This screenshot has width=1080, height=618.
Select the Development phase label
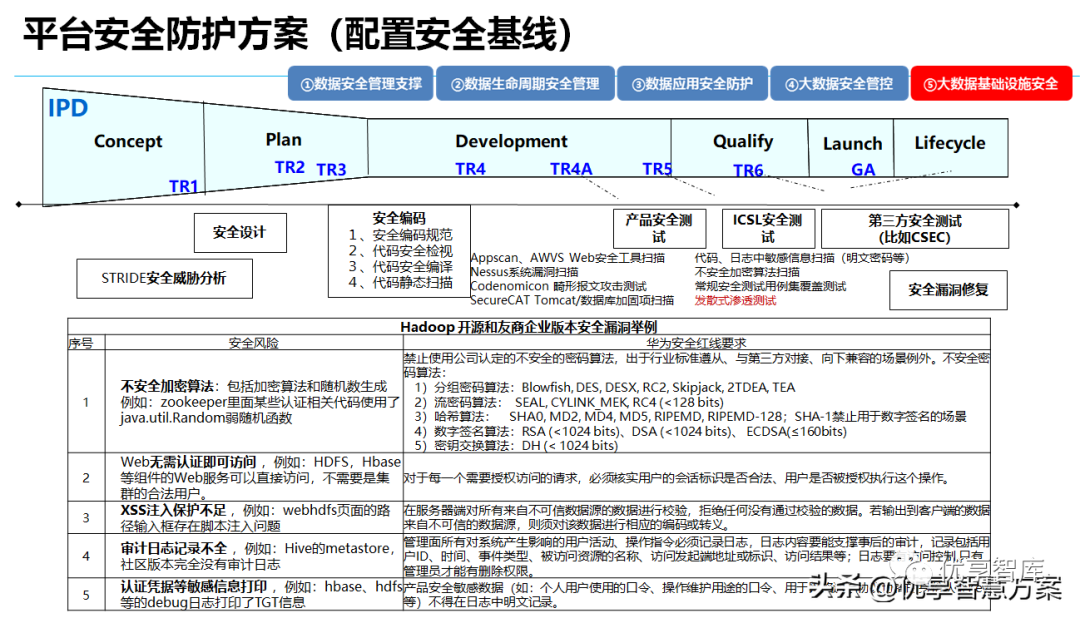511,141
